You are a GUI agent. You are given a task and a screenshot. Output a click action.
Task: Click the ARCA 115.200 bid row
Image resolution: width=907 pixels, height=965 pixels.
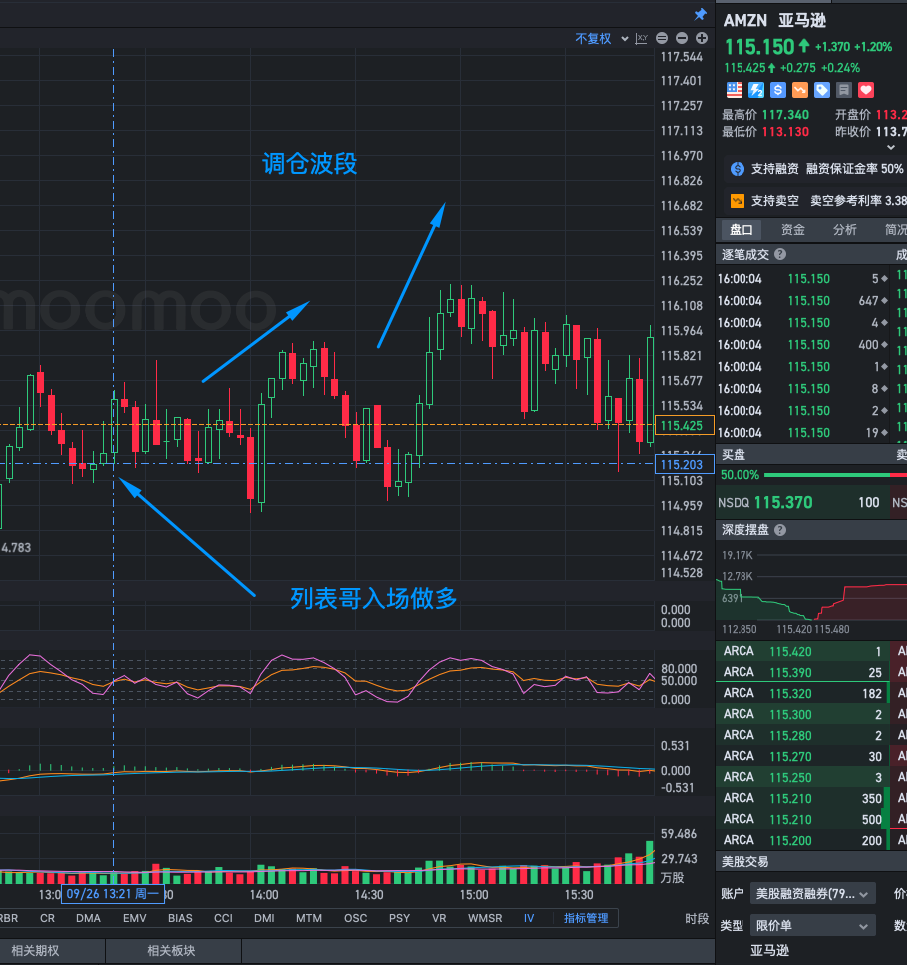[802, 840]
